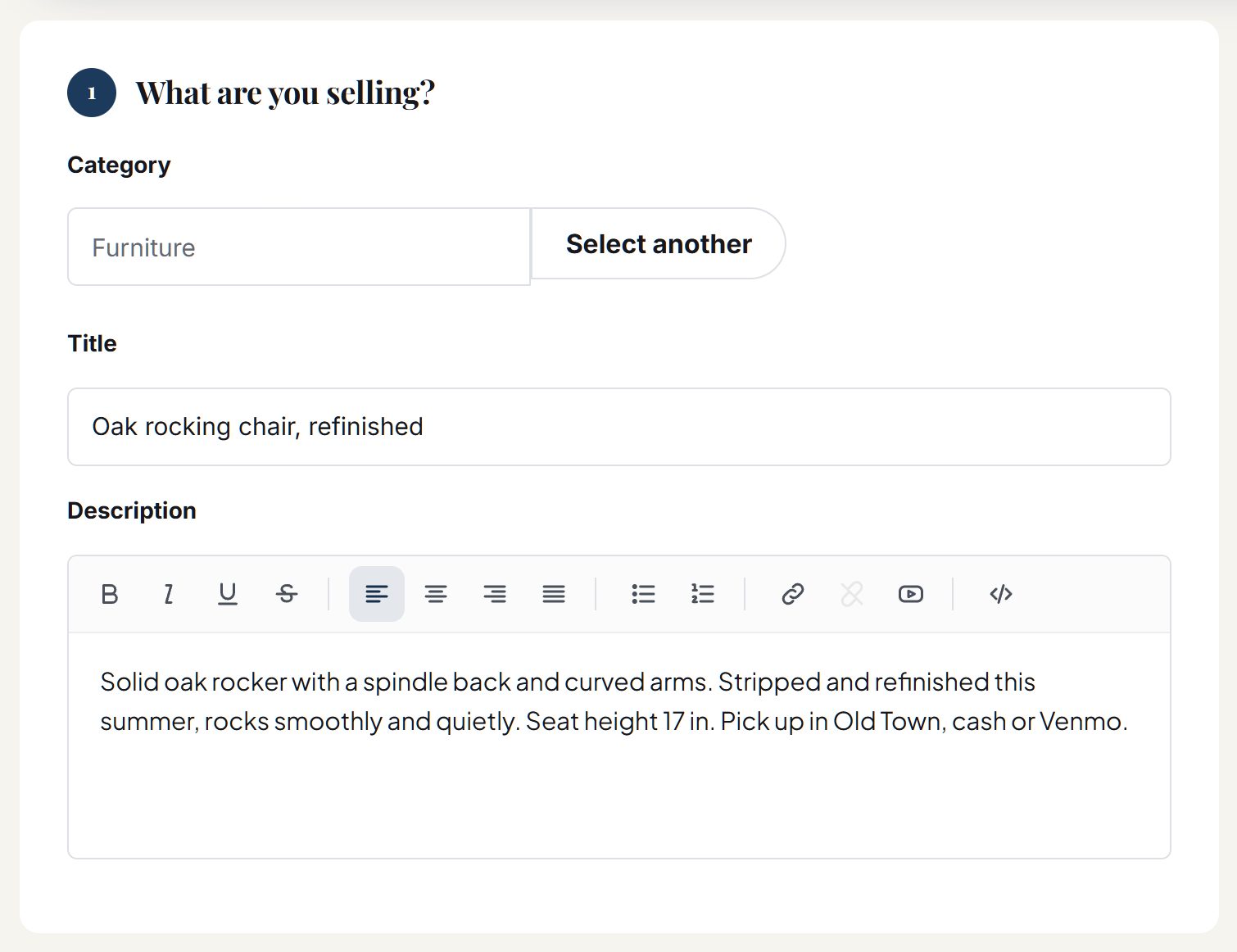Apply strikethrough formatting
The width and height of the screenshot is (1237, 952).
(x=286, y=594)
